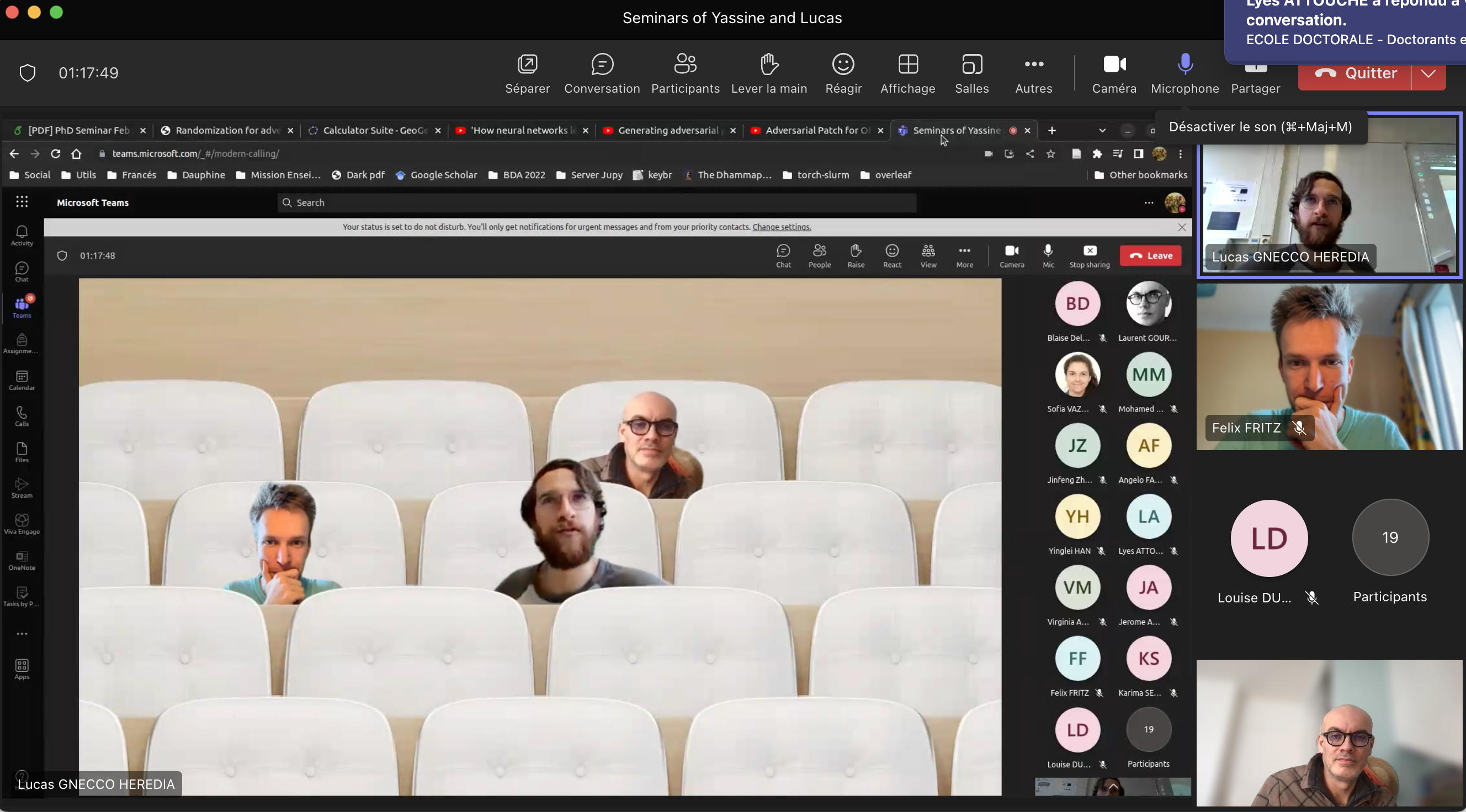
Task: Open Teams profile avatar at top right
Action: coord(1174,202)
